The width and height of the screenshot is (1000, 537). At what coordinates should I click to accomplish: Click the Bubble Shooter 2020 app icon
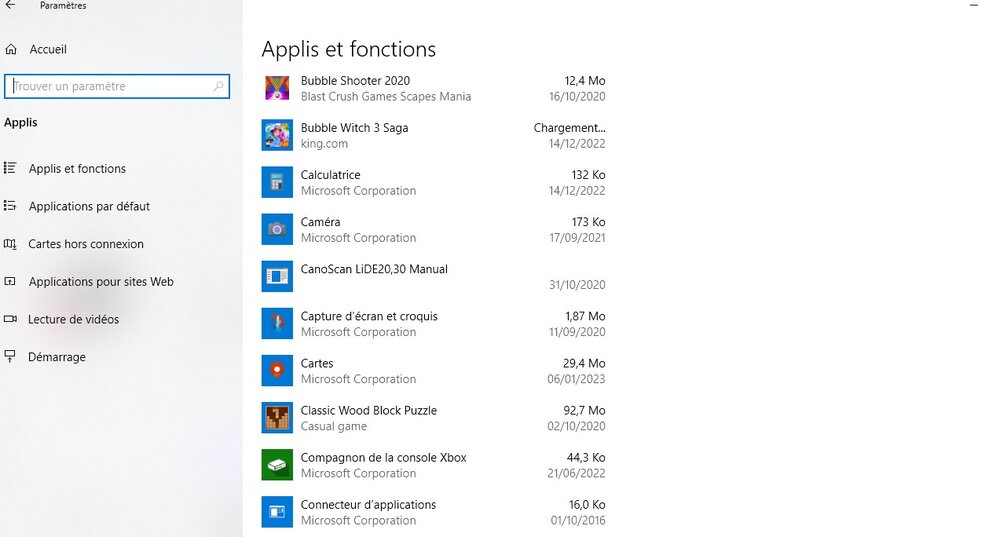[277, 88]
